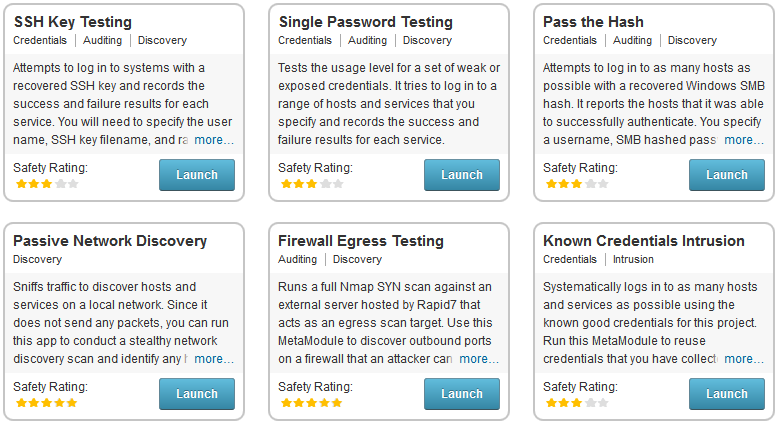The width and height of the screenshot is (780, 425).
Task: Select Intrusion tag under Known Credentials Intrusion
Action: [633, 260]
